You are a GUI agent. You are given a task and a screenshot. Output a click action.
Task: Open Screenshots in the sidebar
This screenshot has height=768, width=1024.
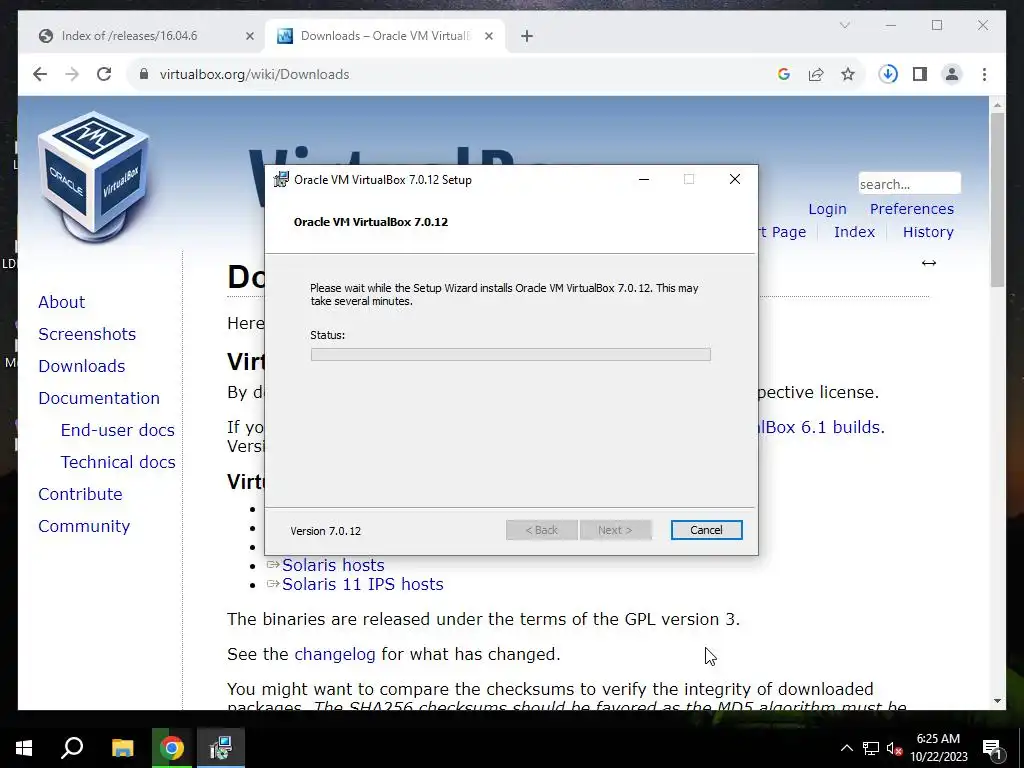[x=87, y=334]
